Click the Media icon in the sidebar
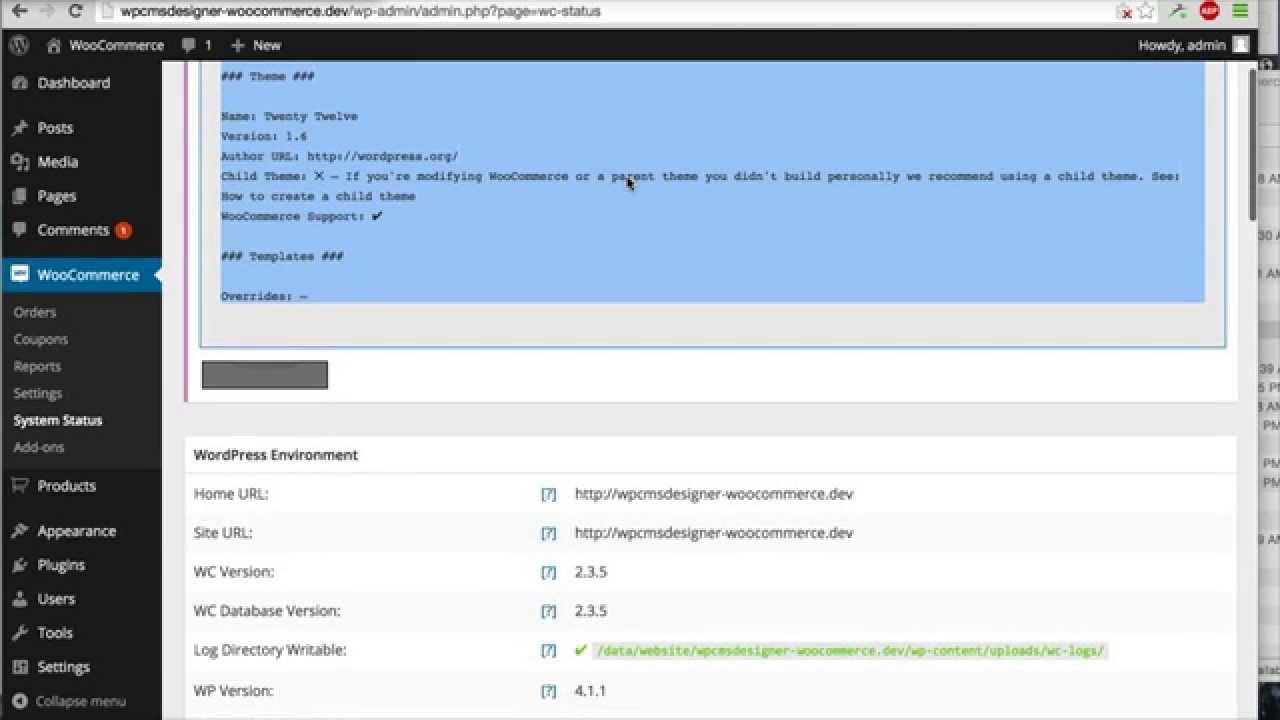Viewport: 1280px width, 720px height. (x=20, y=162)
